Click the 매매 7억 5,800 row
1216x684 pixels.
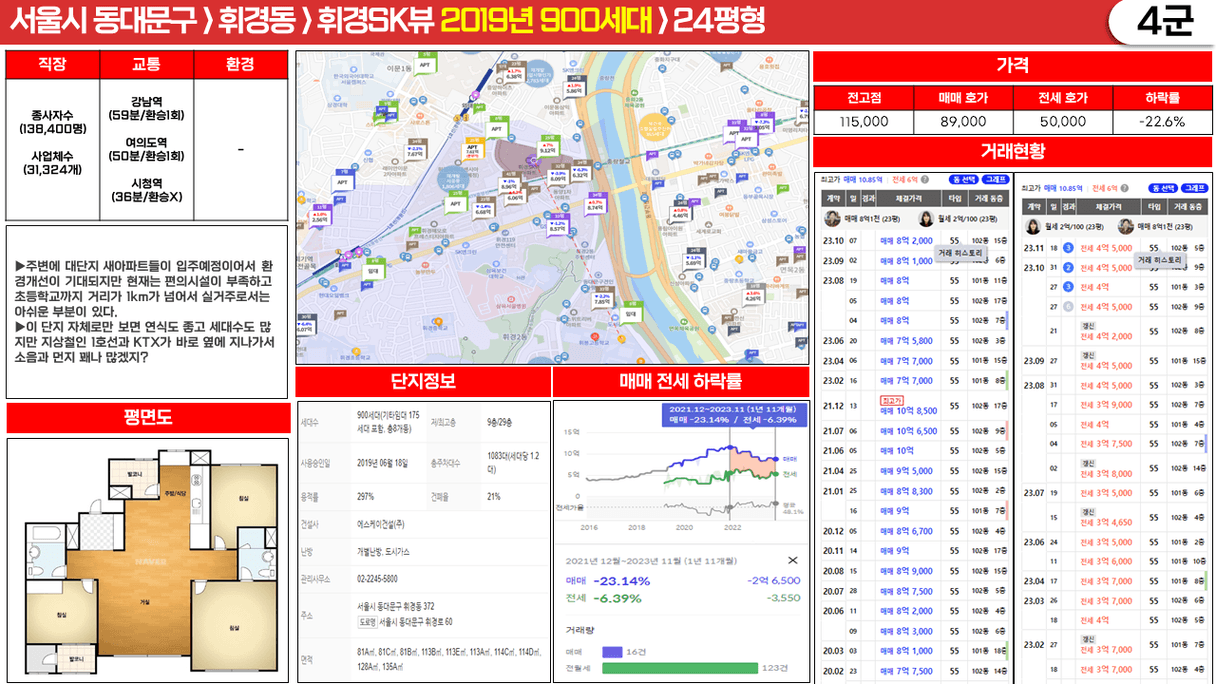coord(915,340)
